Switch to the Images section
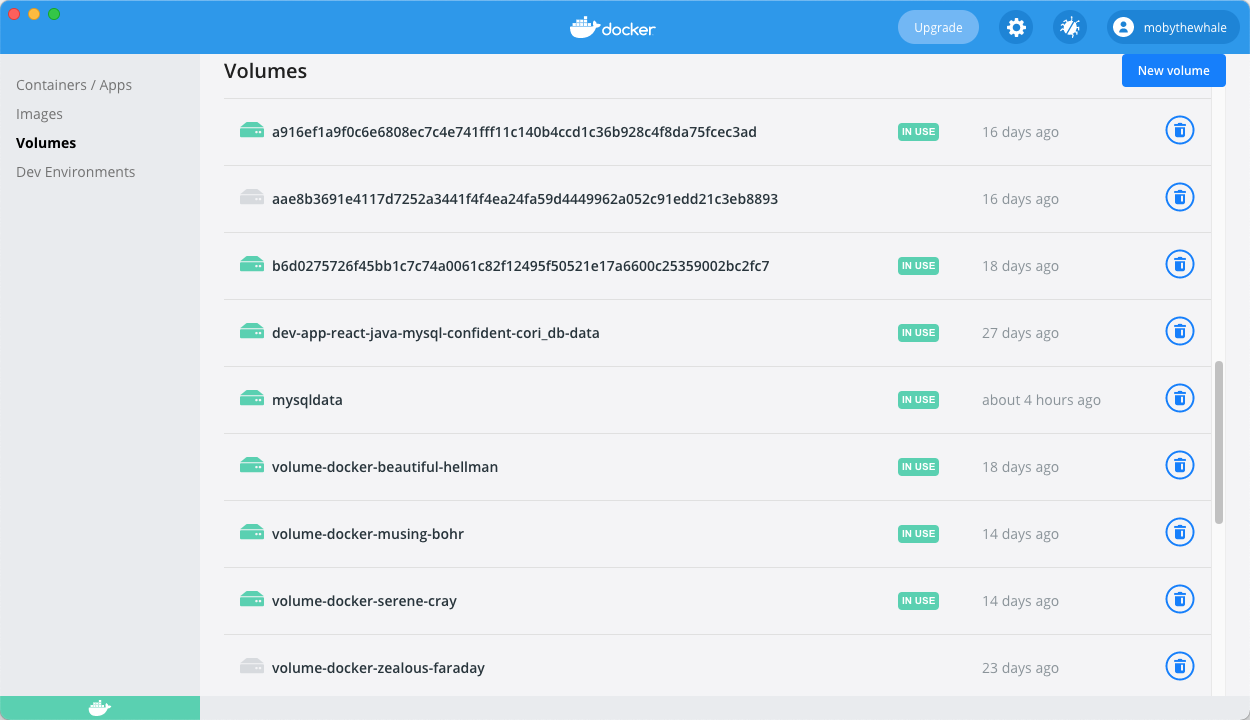Screen dimensions: 1250x720 39,114
